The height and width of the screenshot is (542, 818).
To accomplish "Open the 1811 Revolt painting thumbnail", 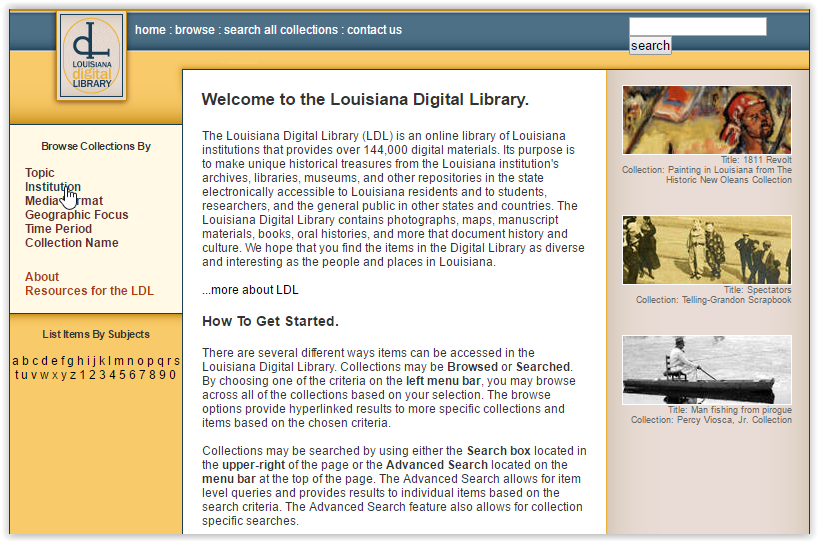I will [x=707, y=120].
